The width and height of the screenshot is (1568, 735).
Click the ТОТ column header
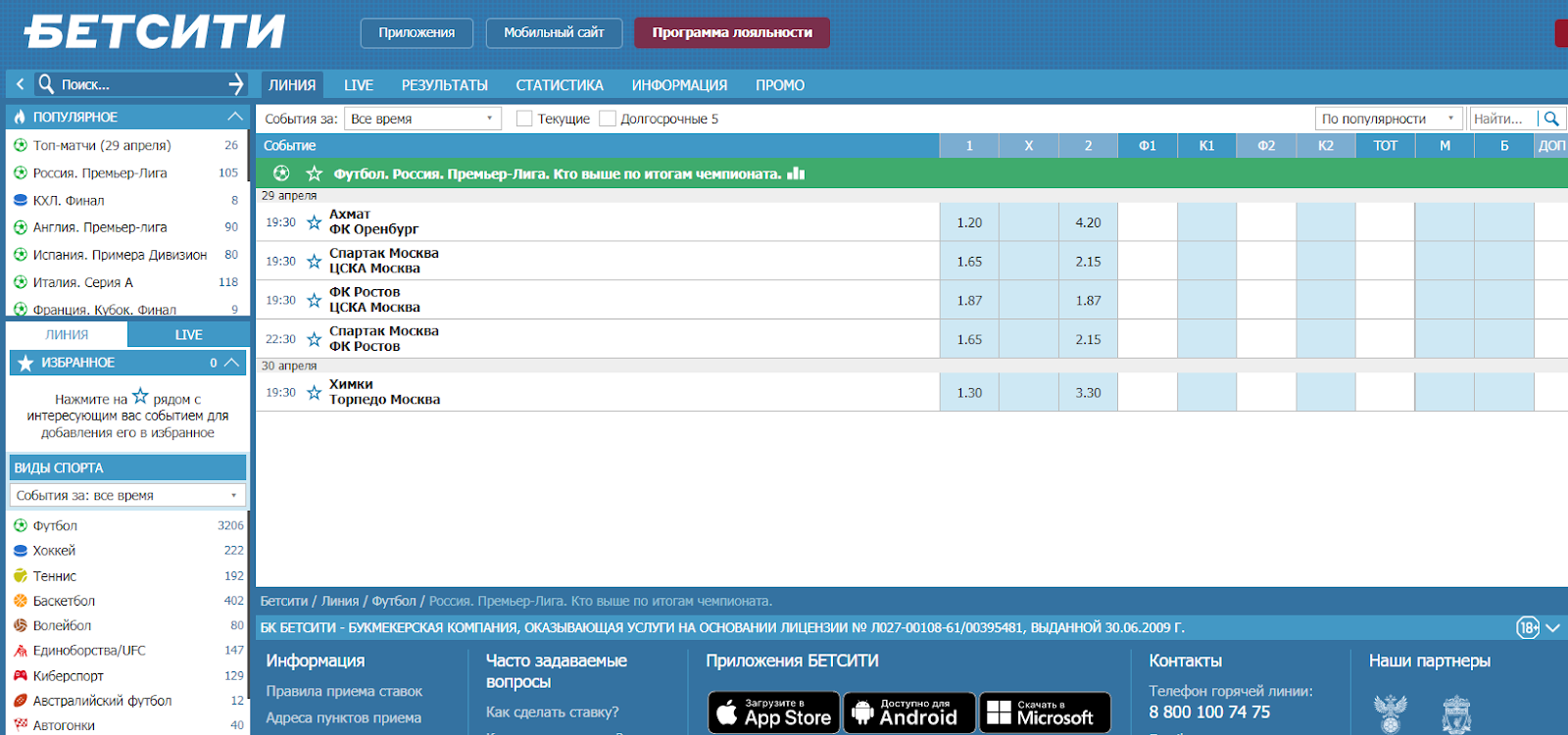click(x=1385, y=145)
